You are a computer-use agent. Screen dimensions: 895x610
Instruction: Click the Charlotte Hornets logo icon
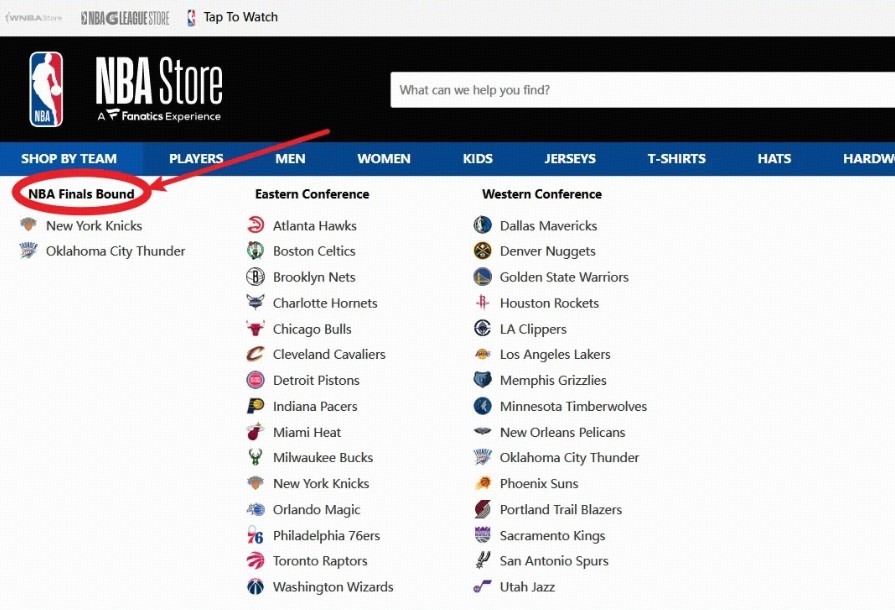point(255,302)
